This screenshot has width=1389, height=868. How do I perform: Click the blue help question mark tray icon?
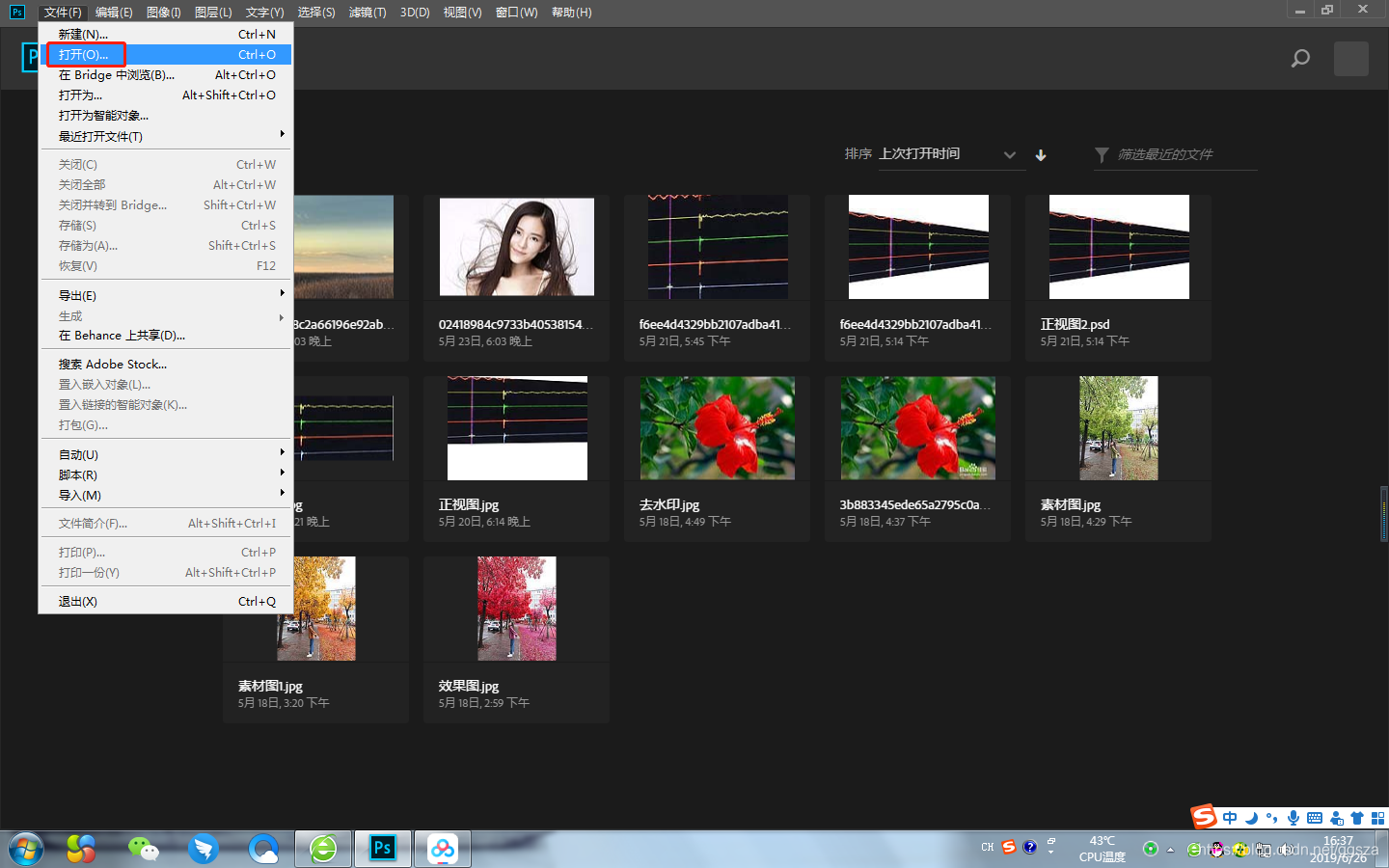1030,847
